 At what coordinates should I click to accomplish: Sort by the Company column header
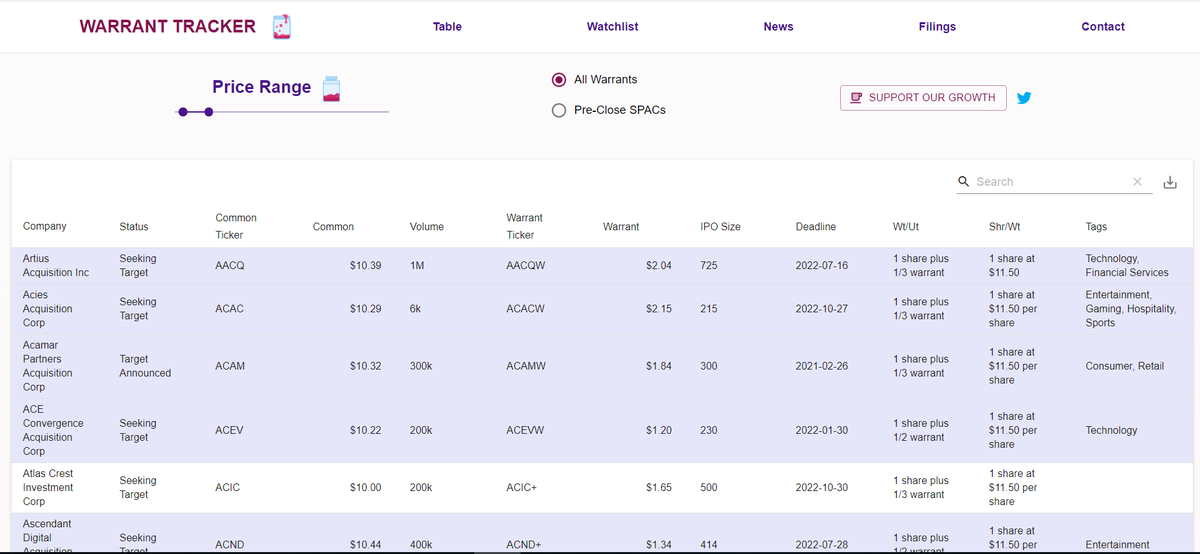click(45, 226)
